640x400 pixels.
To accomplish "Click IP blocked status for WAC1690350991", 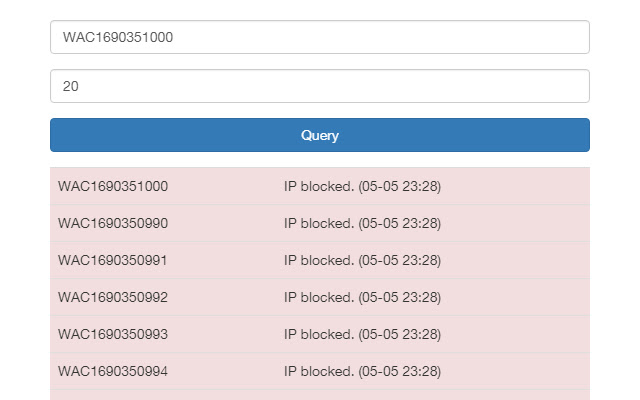I will coord(362,260).
